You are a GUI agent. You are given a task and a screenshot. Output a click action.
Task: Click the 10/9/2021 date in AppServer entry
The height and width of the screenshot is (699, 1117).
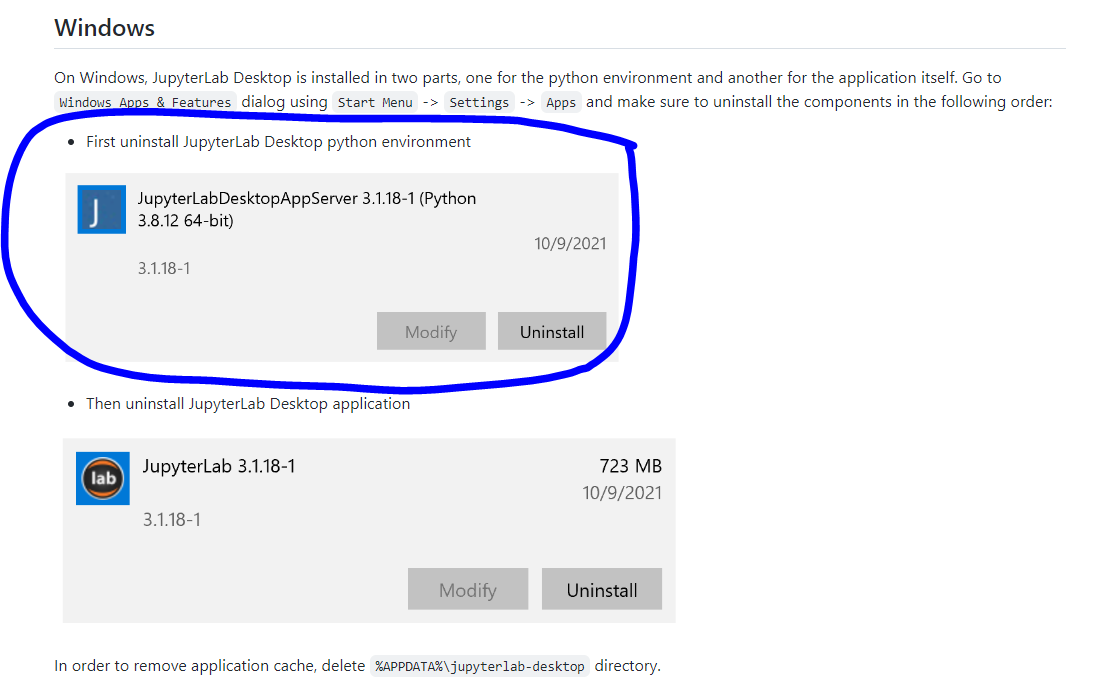tap(570, 244)
